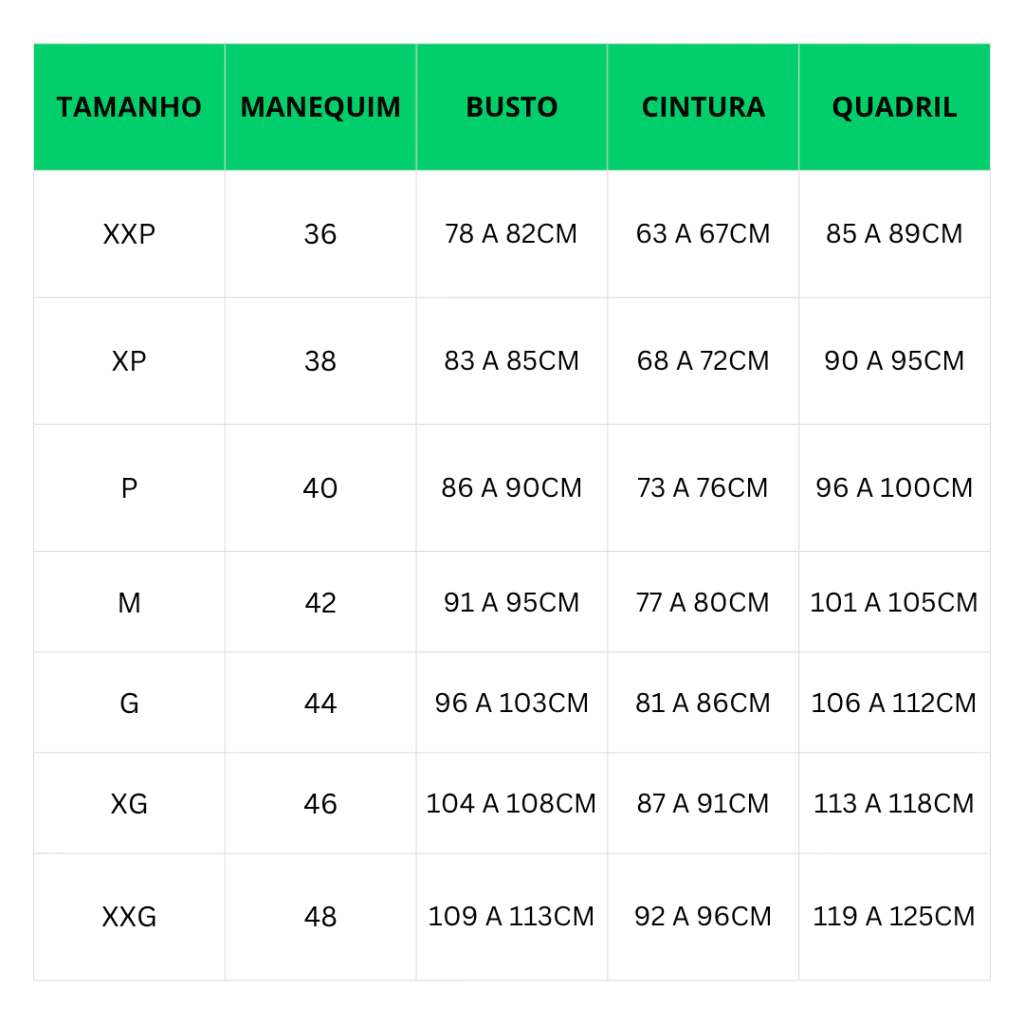Click the TAMANHO column header
1024x1024 pixels.
[x=129, y=107]
